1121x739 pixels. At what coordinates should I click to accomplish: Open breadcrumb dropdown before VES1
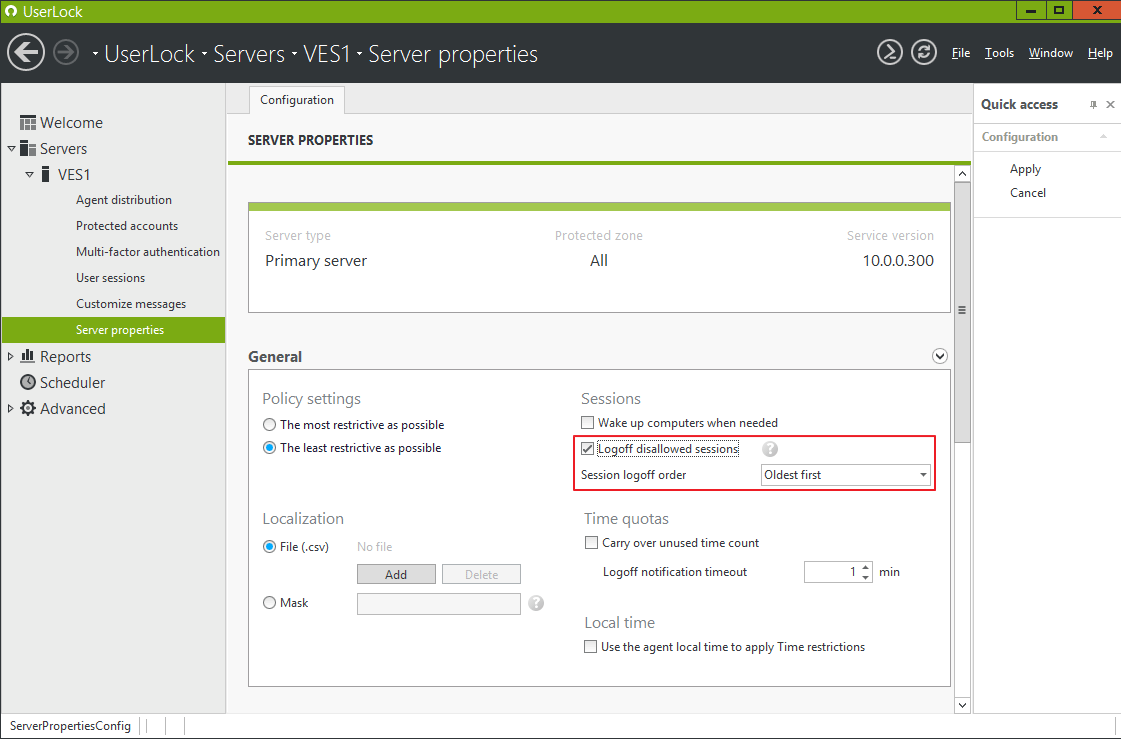[294, 54]
